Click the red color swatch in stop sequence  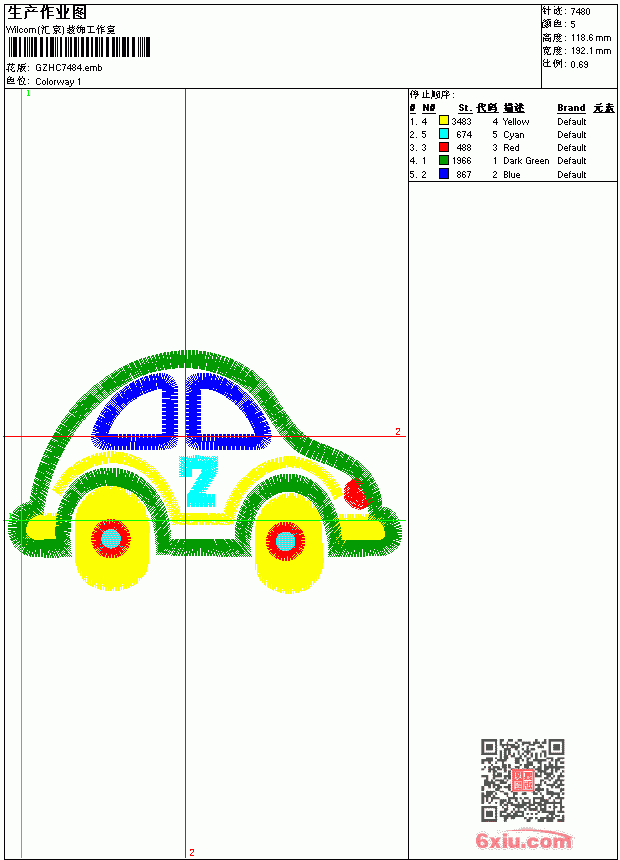(444, 147)
